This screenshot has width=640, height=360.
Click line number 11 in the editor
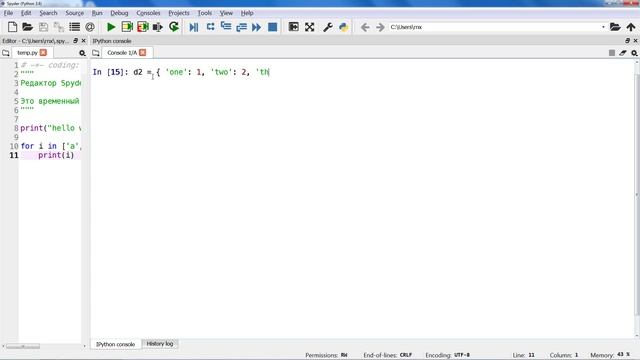(x=14, y=155)
